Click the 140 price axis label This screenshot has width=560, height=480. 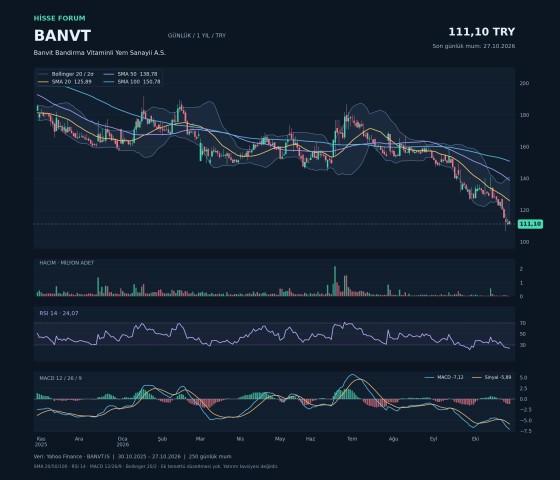click(524, 179)
